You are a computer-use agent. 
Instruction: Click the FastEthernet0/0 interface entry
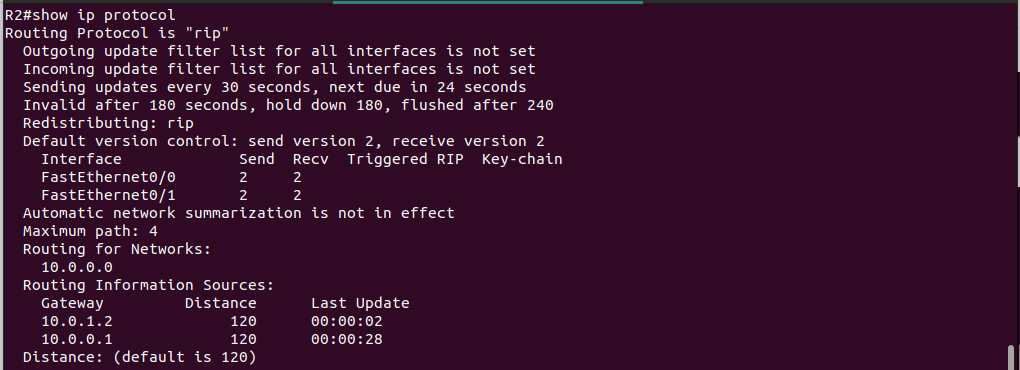[x=108, y=177]
